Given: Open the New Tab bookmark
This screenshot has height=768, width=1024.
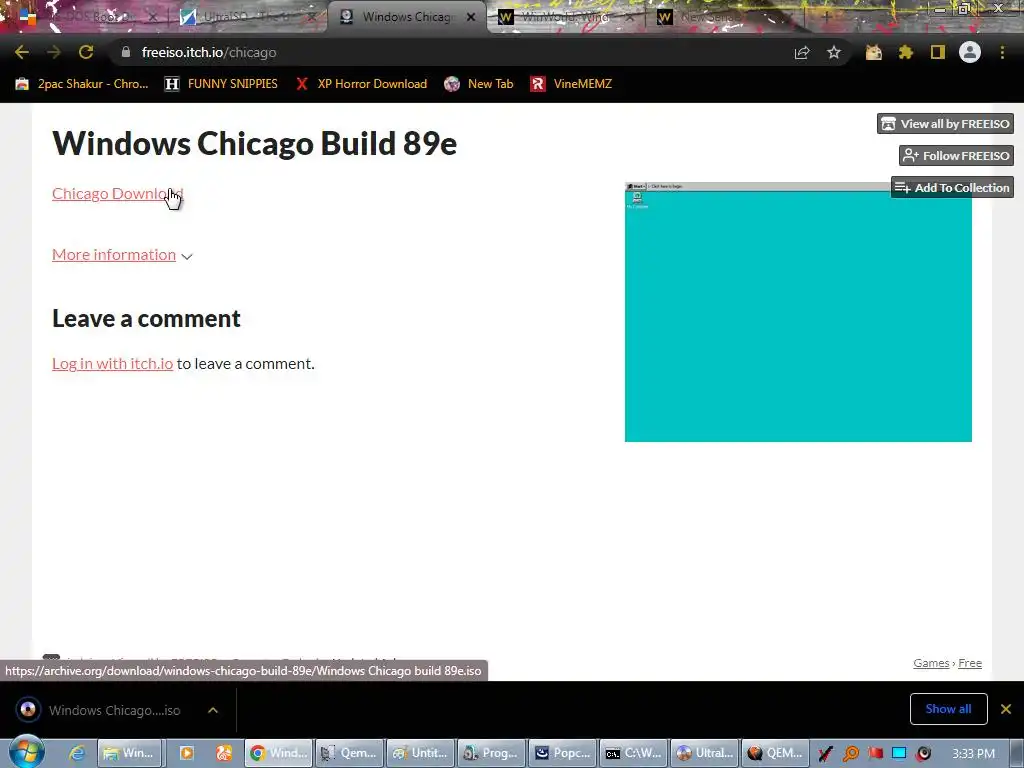Looking at the screenshot, I should [x=479, y=84].
